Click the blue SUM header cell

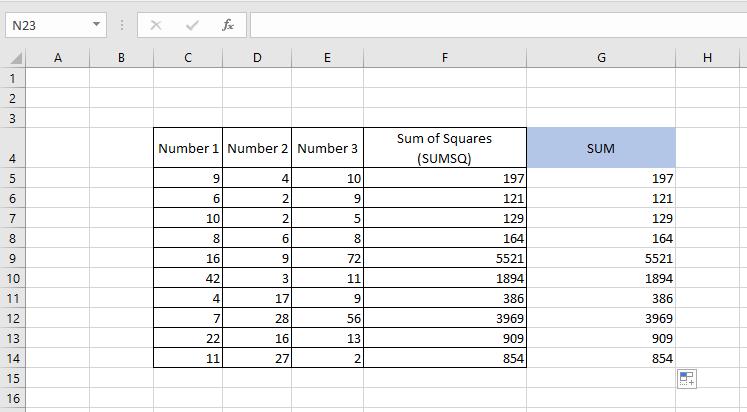tap(601, 148)
